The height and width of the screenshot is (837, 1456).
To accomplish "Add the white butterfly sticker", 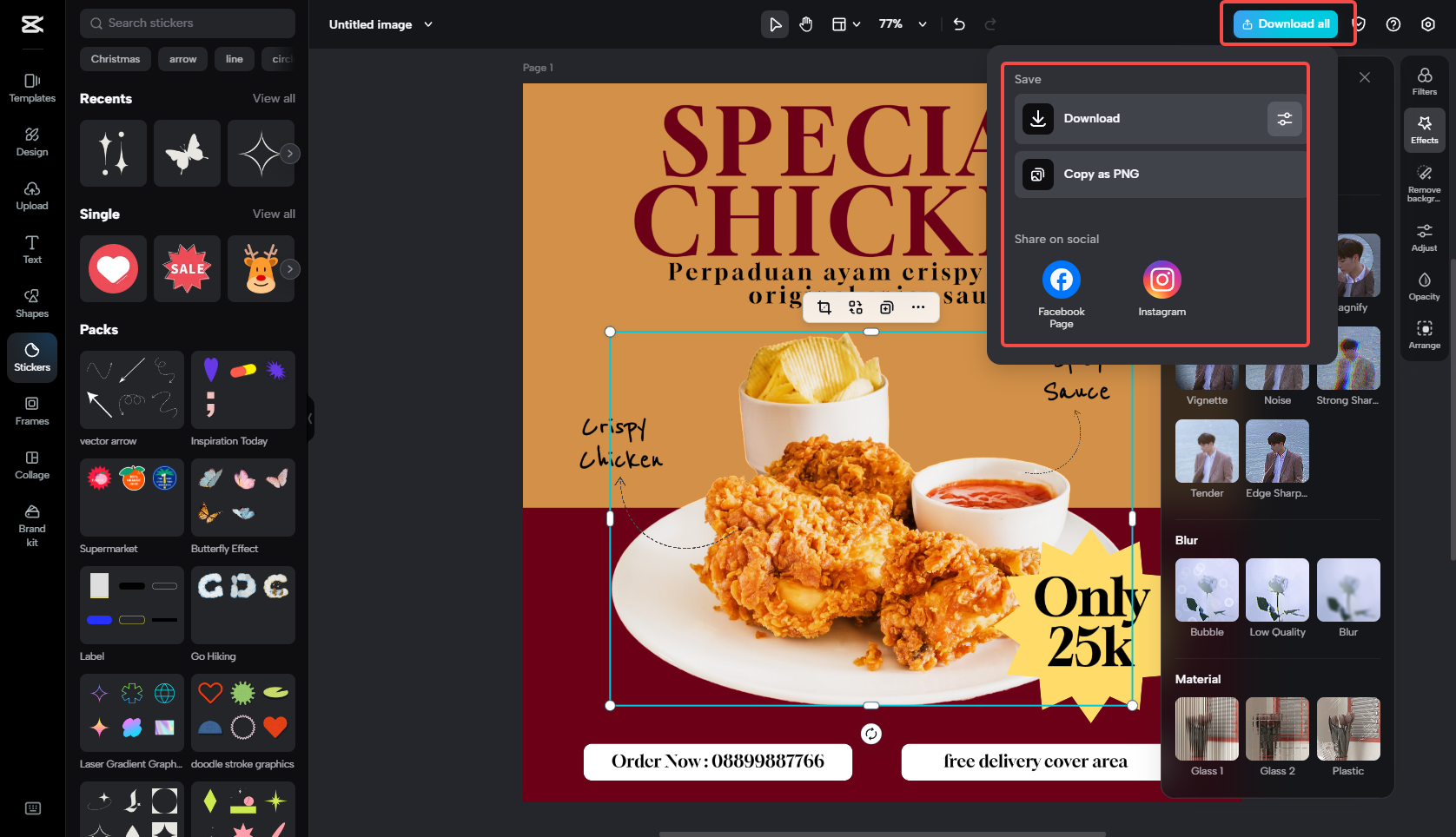I will (187, 154).
